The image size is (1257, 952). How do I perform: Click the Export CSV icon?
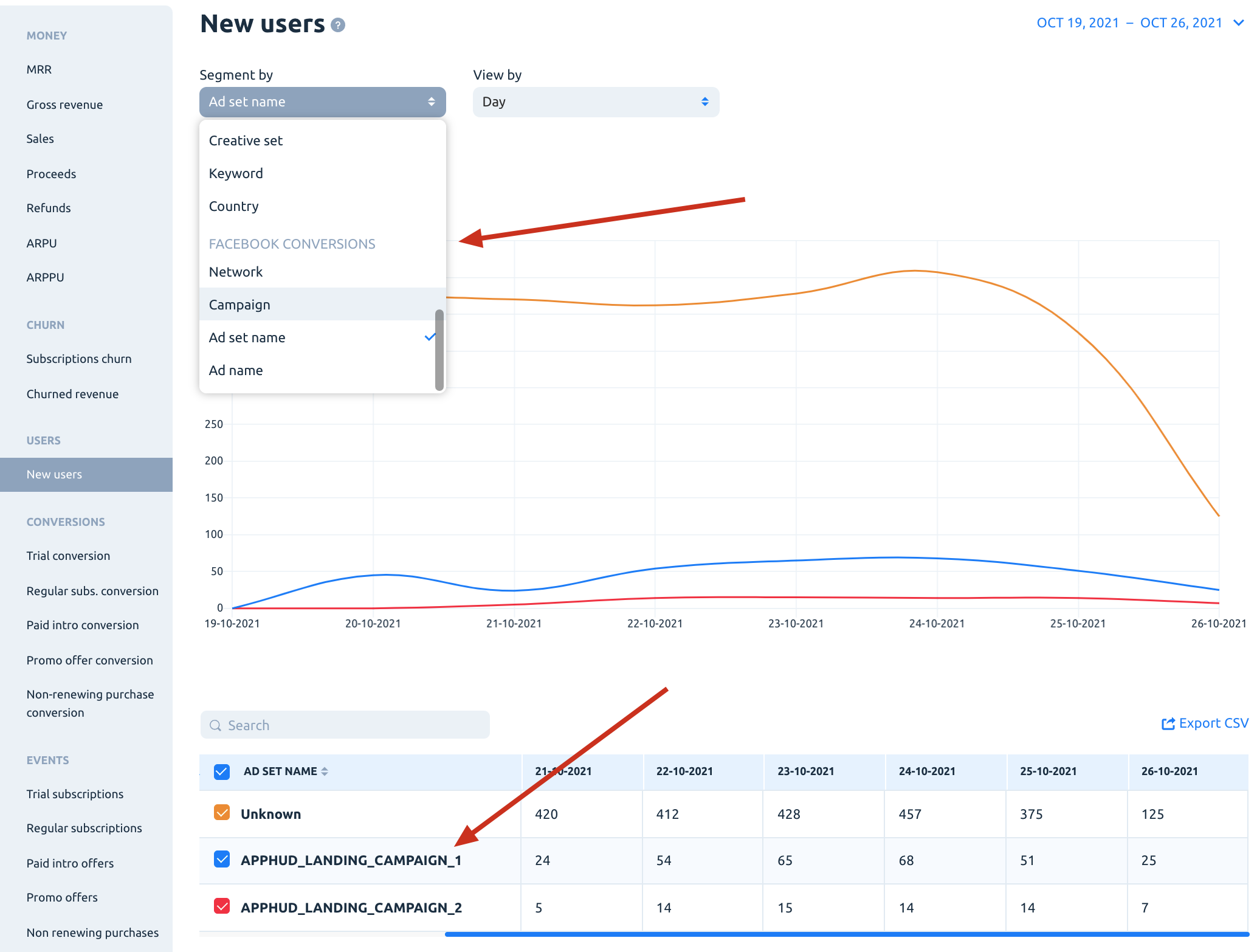(1168, 723)
